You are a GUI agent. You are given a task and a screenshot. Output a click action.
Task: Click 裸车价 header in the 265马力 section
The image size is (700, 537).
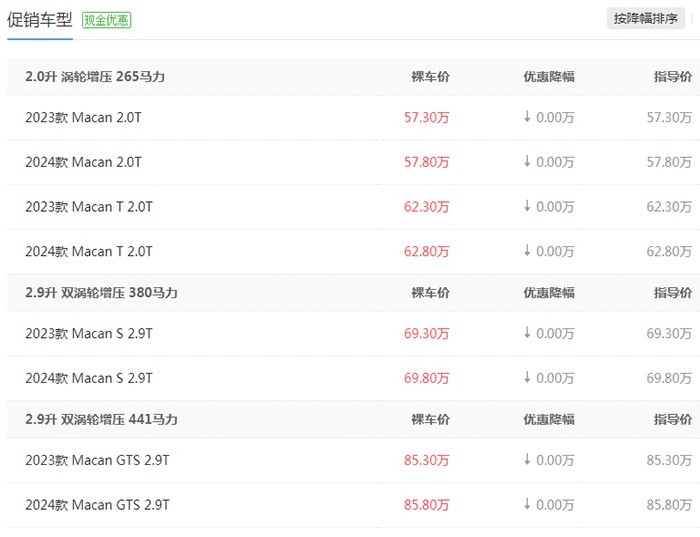(430, 77)
